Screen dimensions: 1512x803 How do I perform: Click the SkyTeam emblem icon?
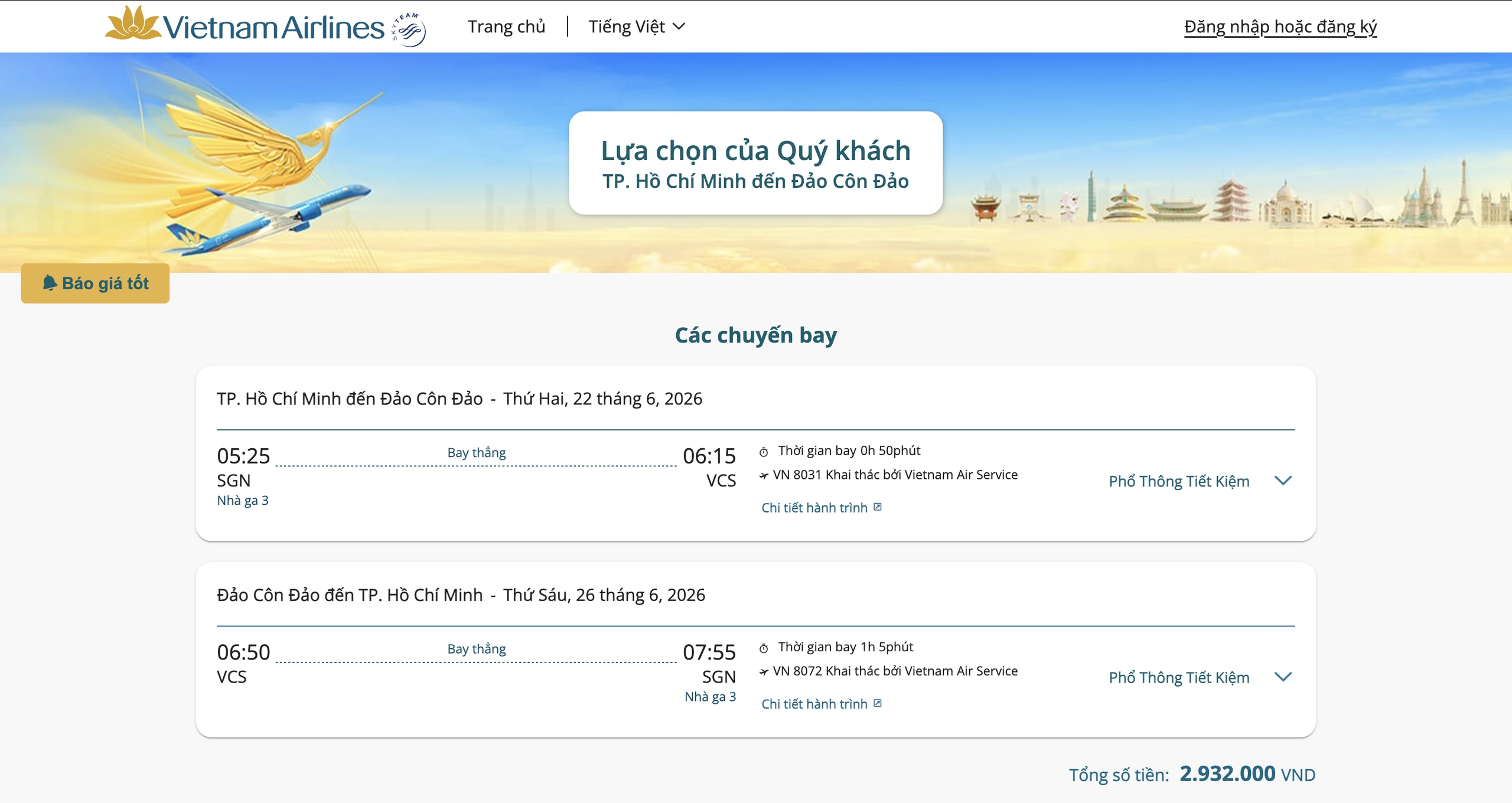click(409, 29)
